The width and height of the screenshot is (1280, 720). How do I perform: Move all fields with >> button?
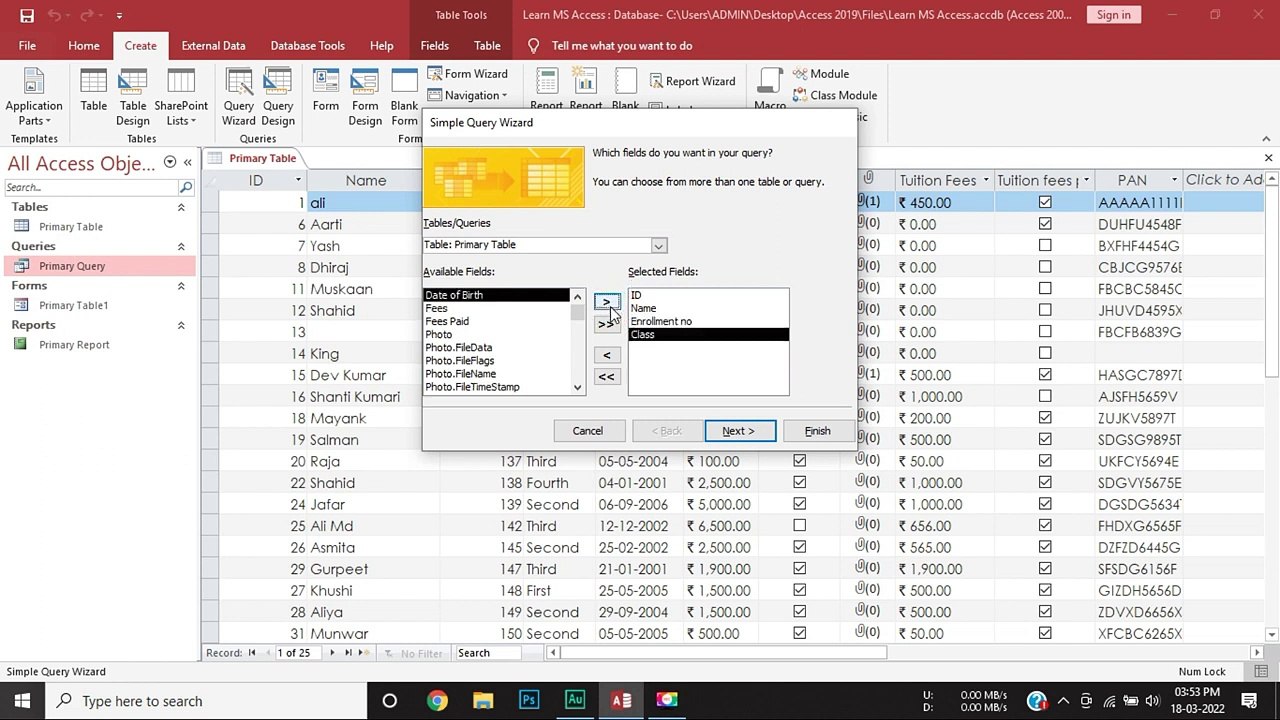tap(606, 324)
